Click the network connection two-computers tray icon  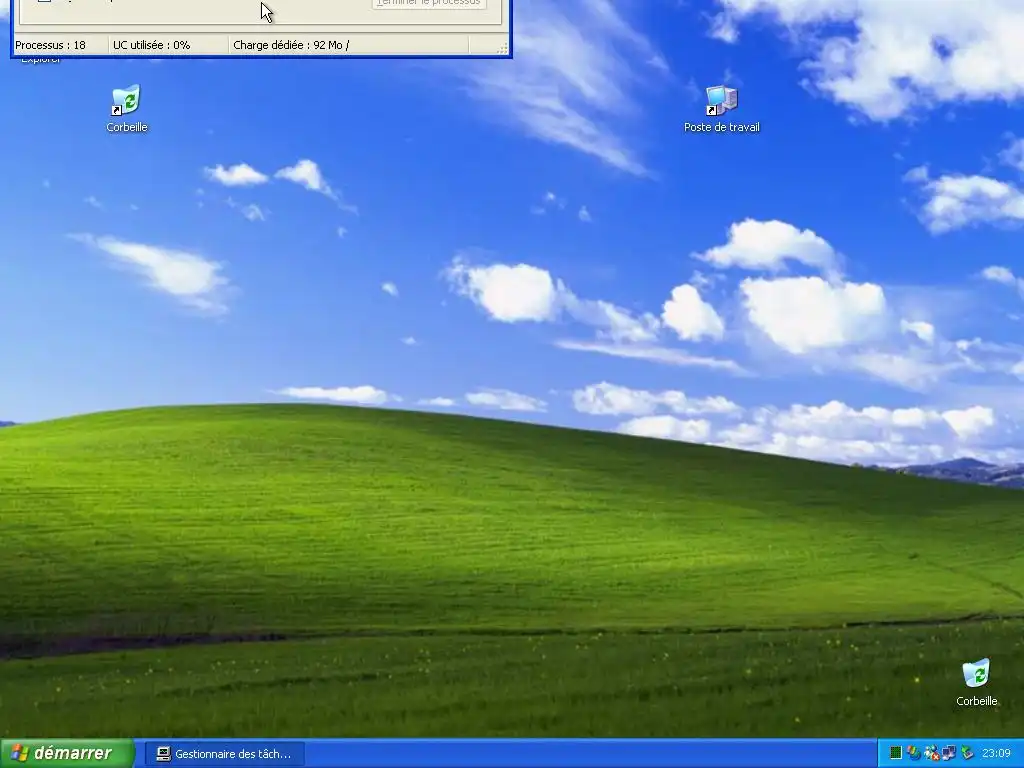[x=948, y=753]
